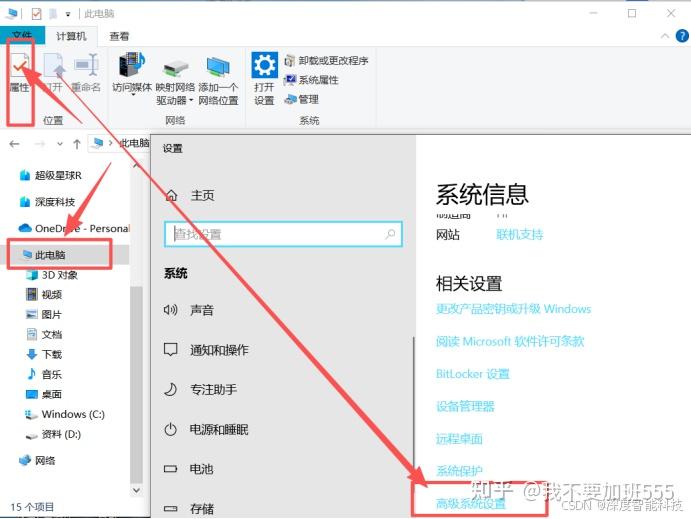Select Network (网络) in navigation pane

tap(37, 460)
